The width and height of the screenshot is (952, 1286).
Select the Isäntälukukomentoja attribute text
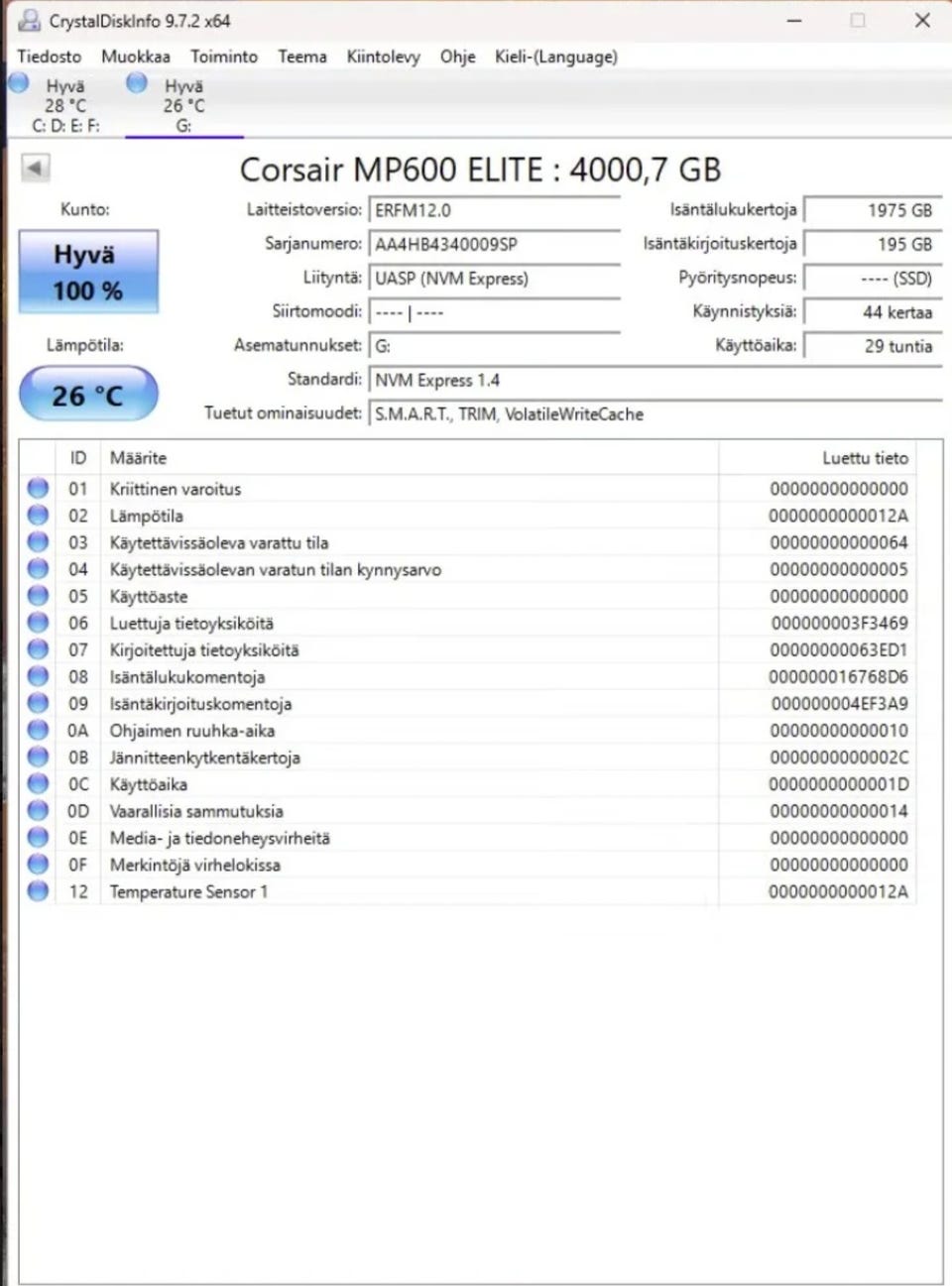pyautogui.click(x=187, y=677)
